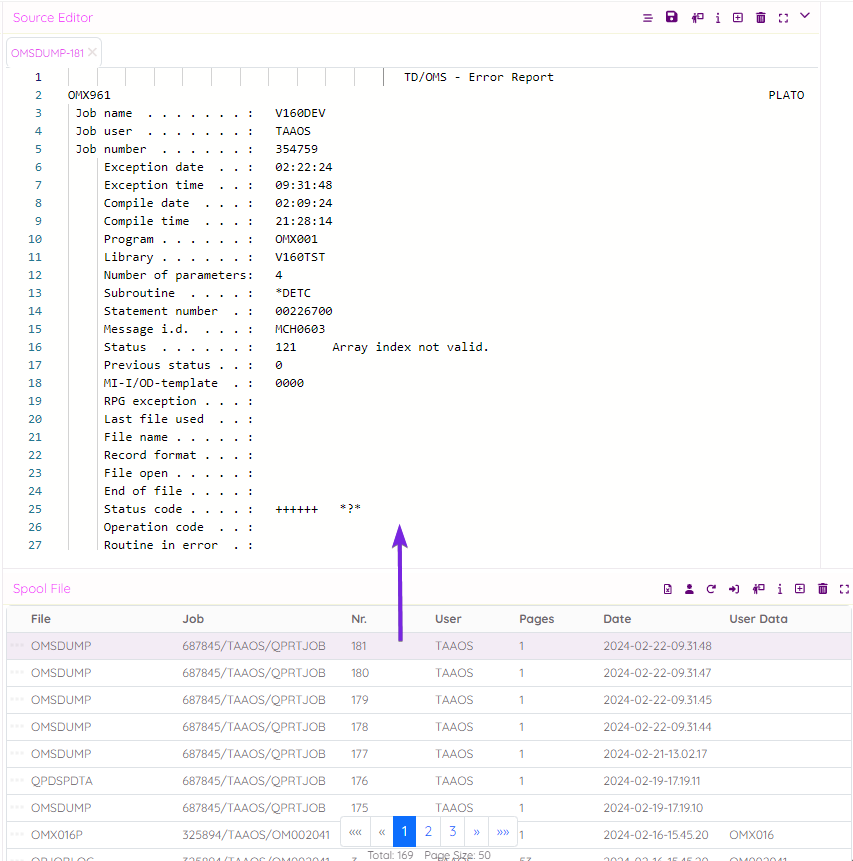Select spool file row number 178
This screenshot has width=853, height=861.
tap(358, 727)
